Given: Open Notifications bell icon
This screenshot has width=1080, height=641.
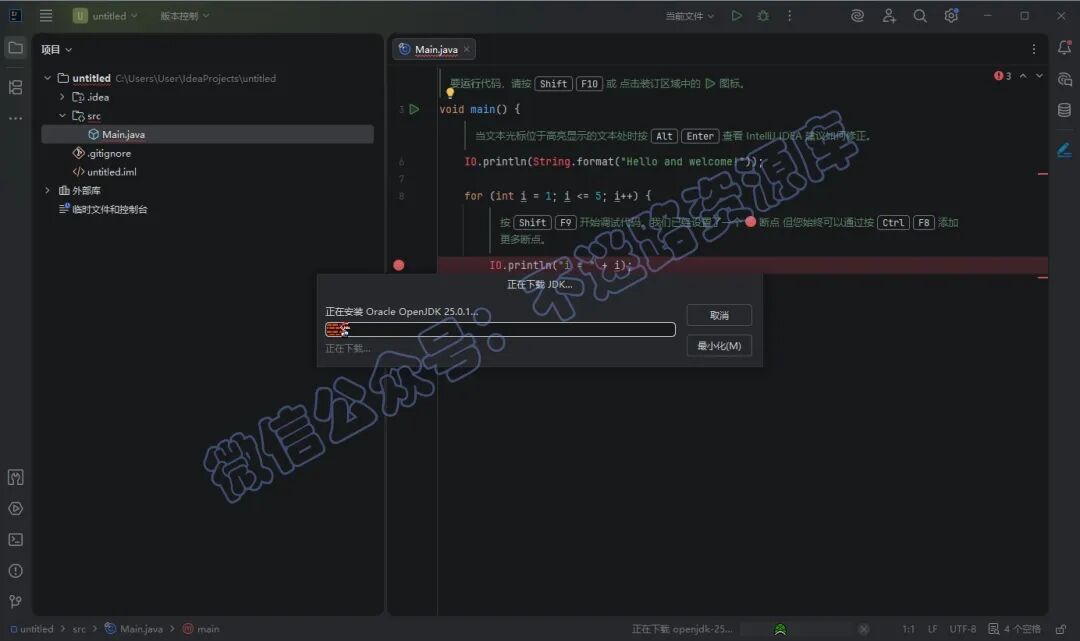Looking at the screenshot, I should pyautogui.click(x=1064, y=48).
